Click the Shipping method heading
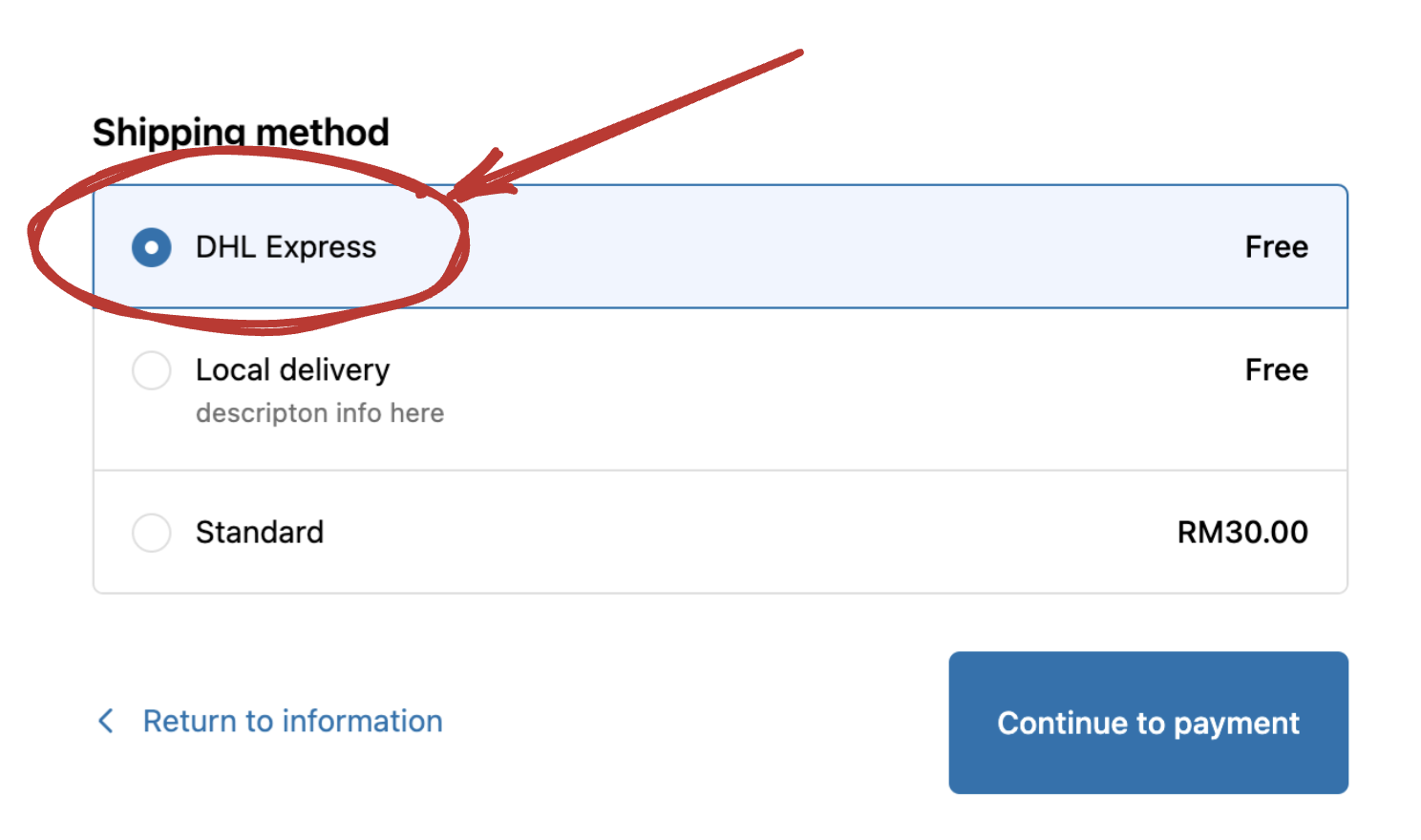1421x840 pixels. pyautogui.click(x=241, y=132)
